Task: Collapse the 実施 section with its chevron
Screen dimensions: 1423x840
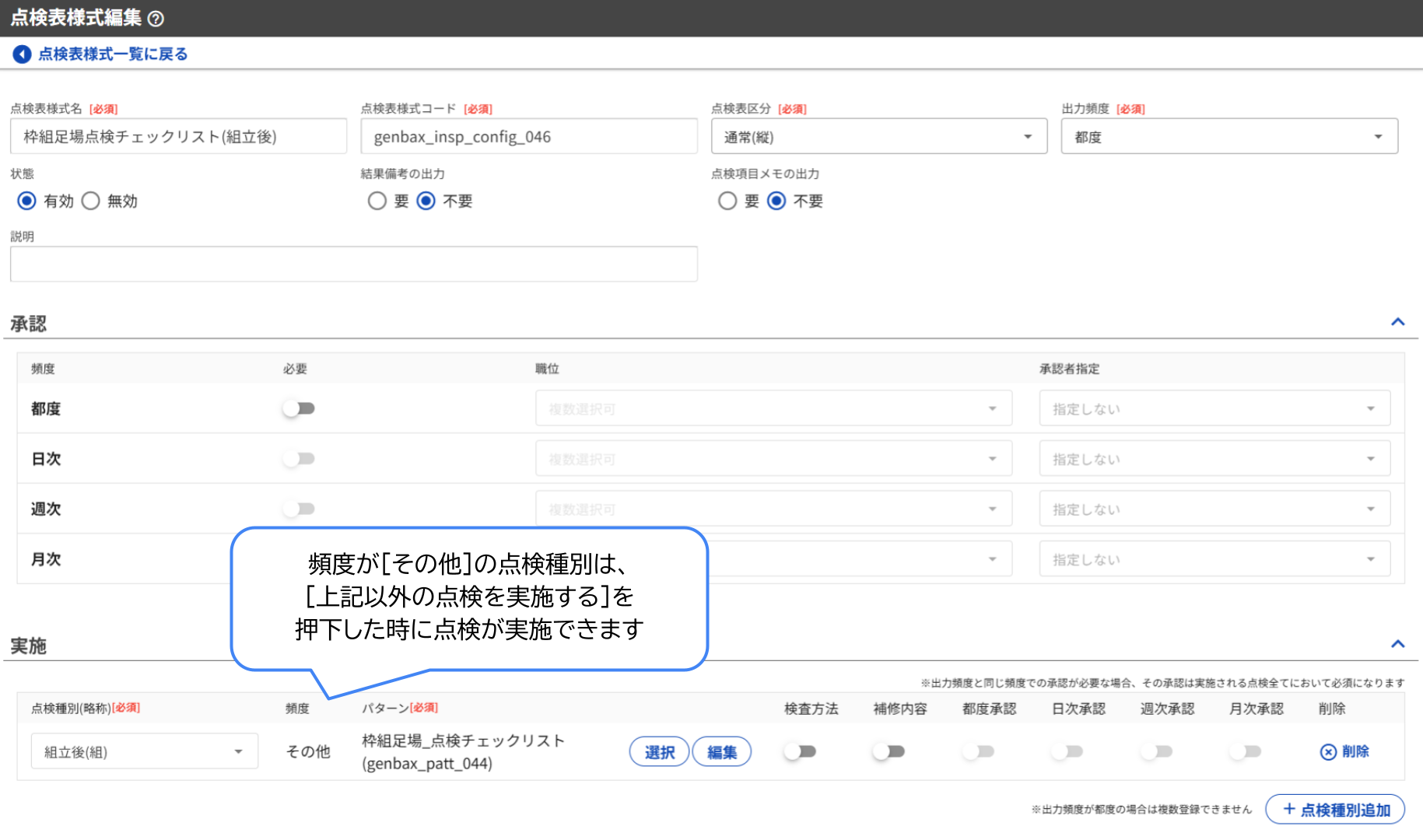Action: click(x=1398, y=643)
